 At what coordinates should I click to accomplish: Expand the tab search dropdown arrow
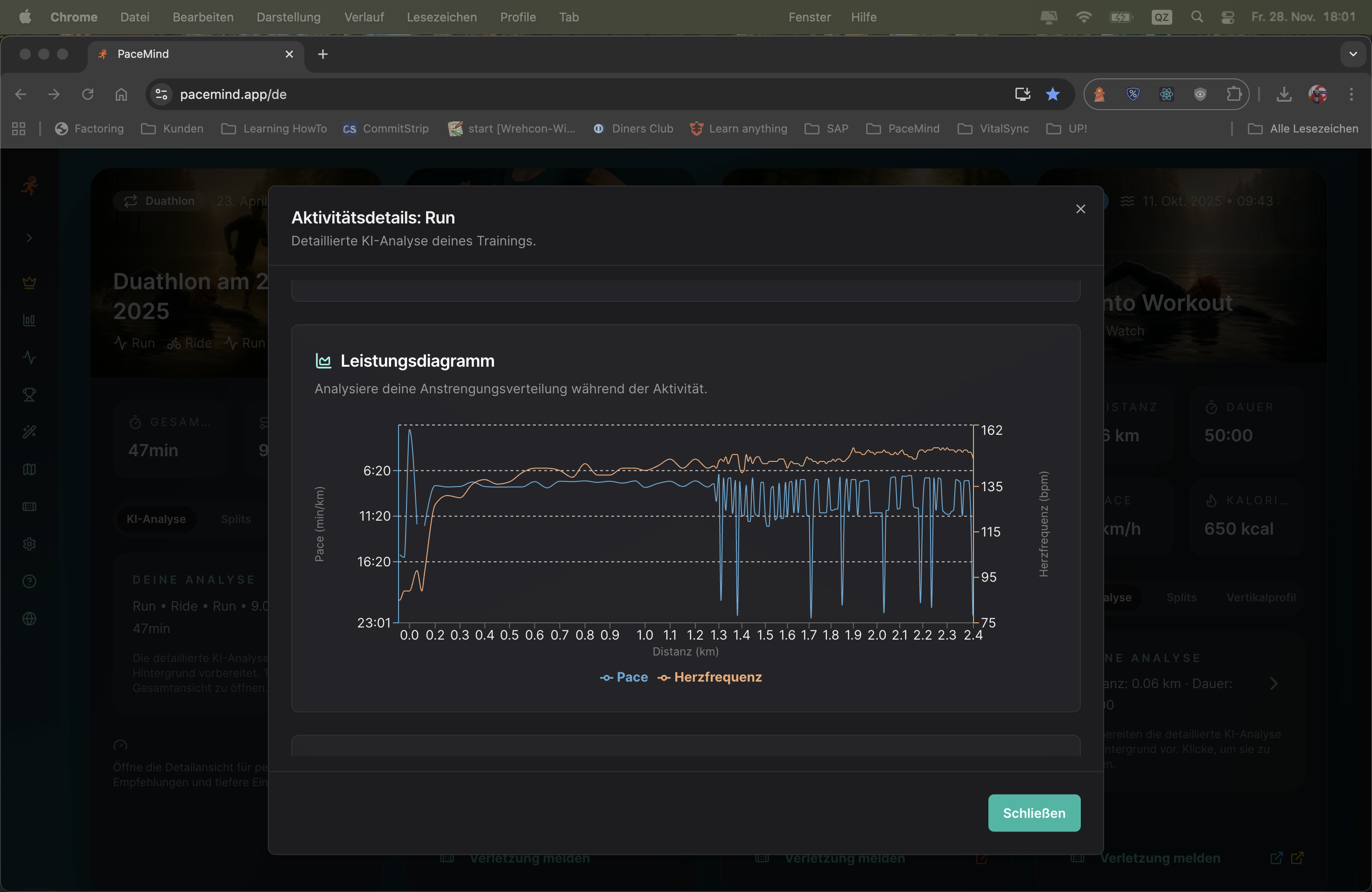(1352, 54)
